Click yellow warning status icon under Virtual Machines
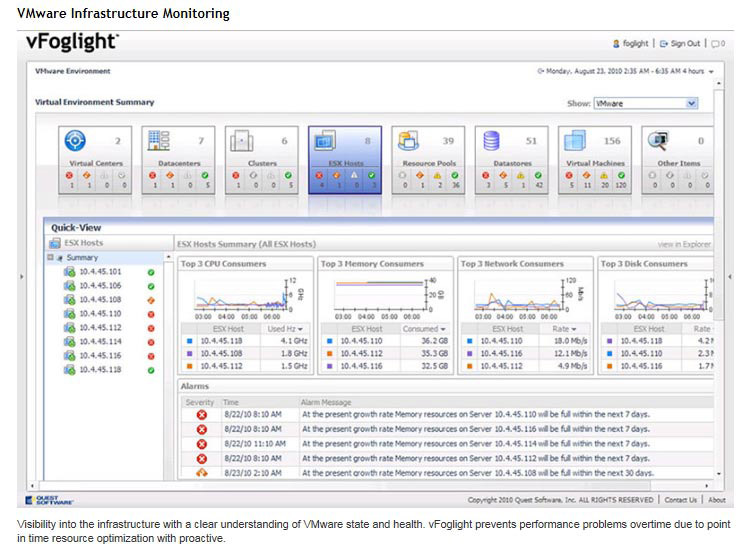The width and height of the screenshot is (754, 556). (604, 176)
